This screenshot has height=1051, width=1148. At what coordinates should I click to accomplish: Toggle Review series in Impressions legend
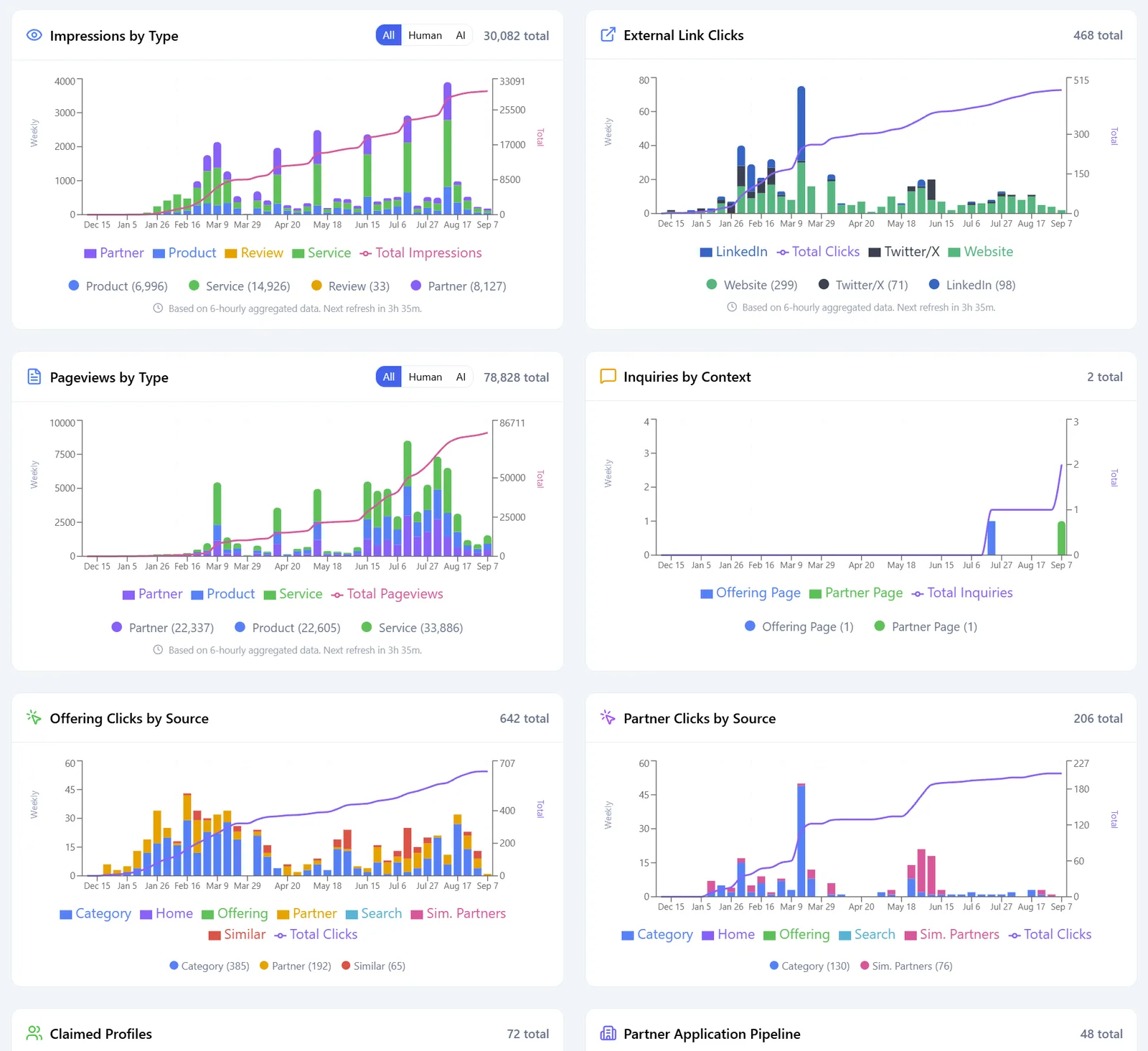pos(254,253)
